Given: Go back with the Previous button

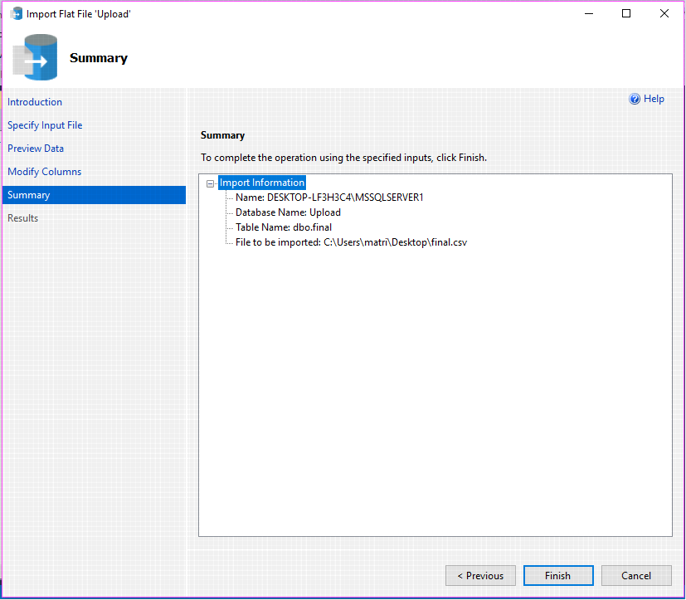Looking at the screenshot, I should tap(480, 575).
